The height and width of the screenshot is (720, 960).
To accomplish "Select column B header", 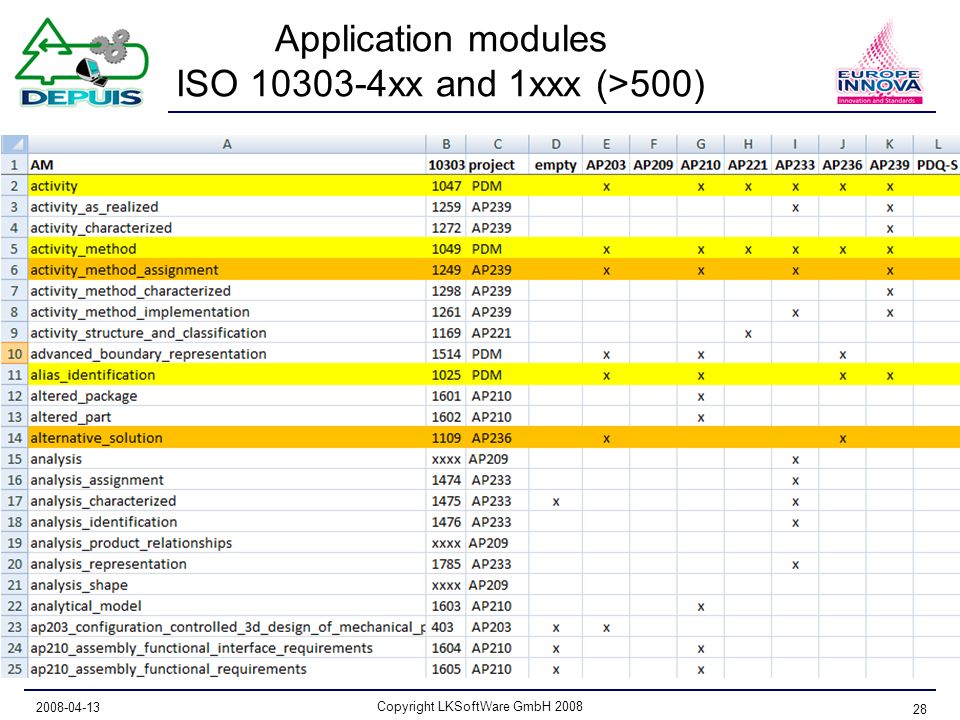I will tap(446, 144).
